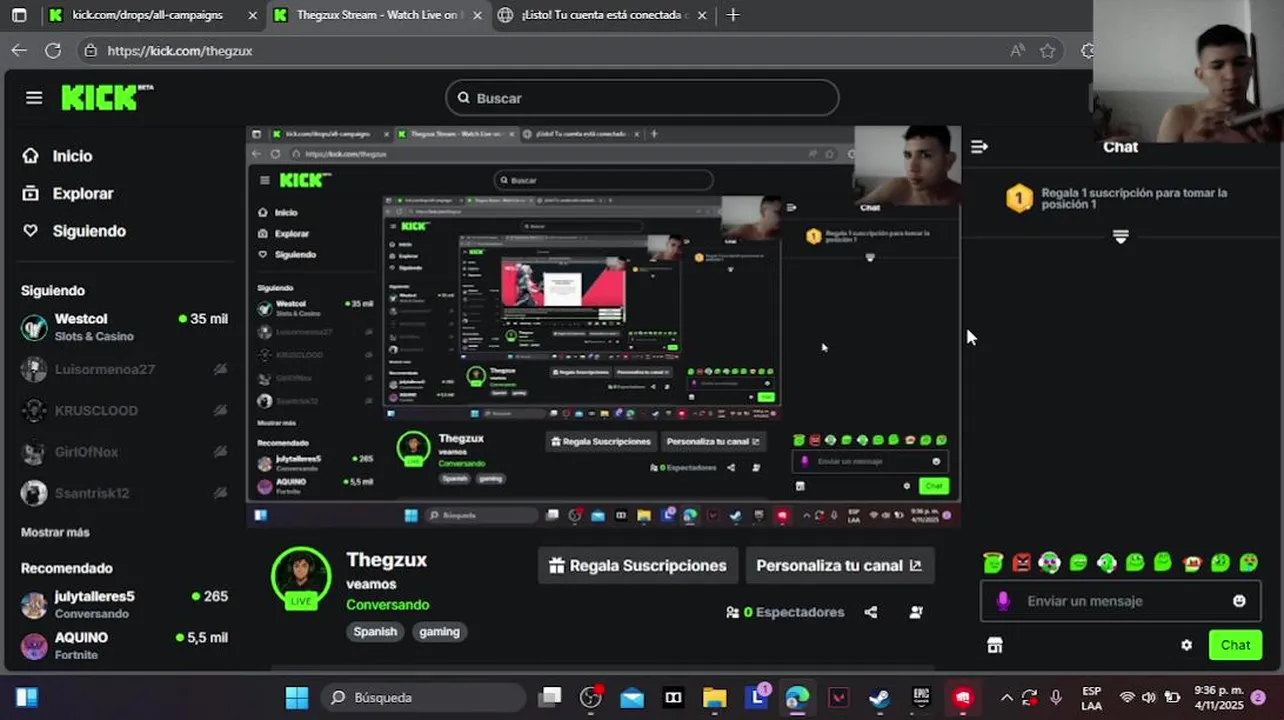Viewport: 1284px width, 720px height.
Task: Open recommended channel julytalleres5
Action: [124, 604]
